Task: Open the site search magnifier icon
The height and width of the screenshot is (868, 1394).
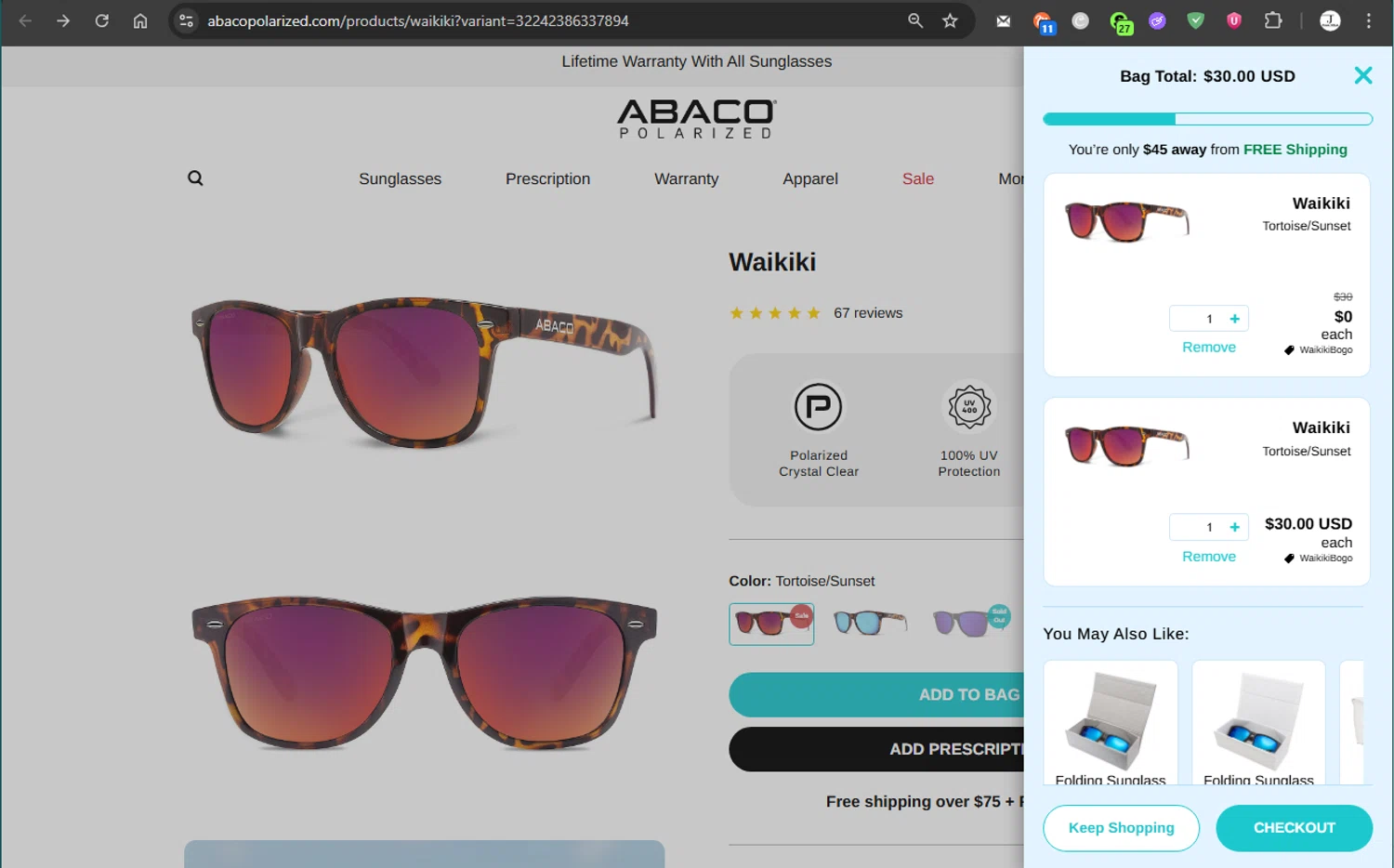Action: (x=195, y=178)
